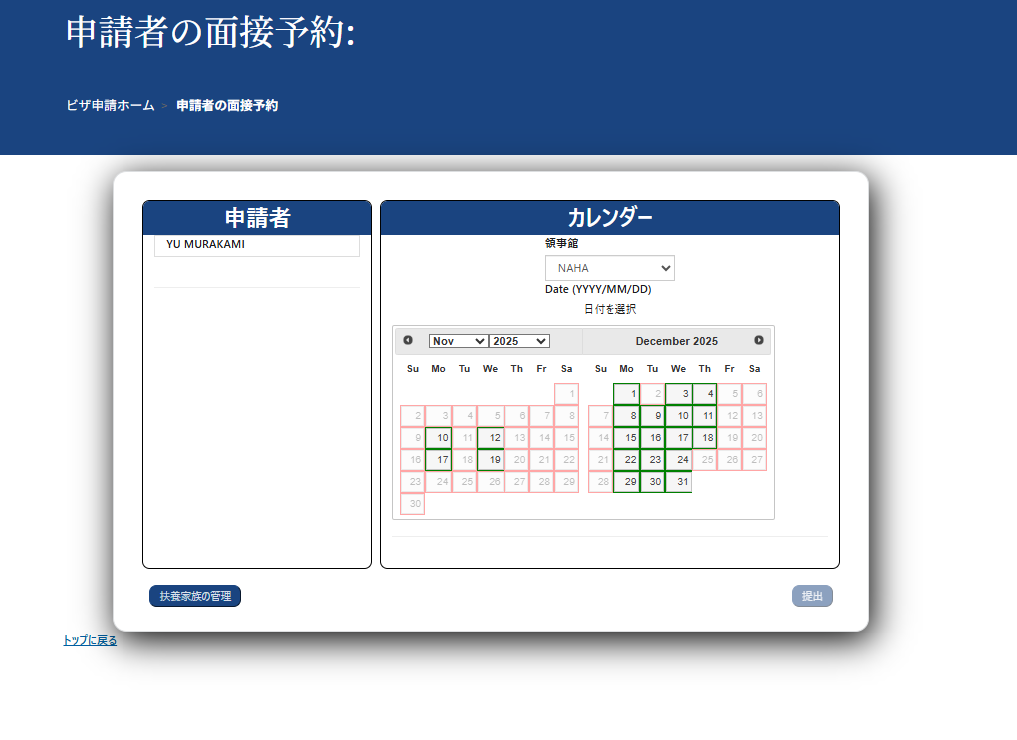Viewport: 1017px width, 740px height.
Task: Select November 12 on the calendar
Action: [491, 438]
